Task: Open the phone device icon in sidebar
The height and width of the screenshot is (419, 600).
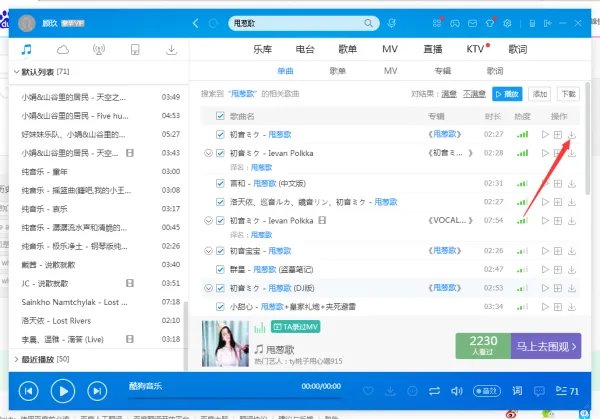Action: pyautogui.click(x=135, y=49)
